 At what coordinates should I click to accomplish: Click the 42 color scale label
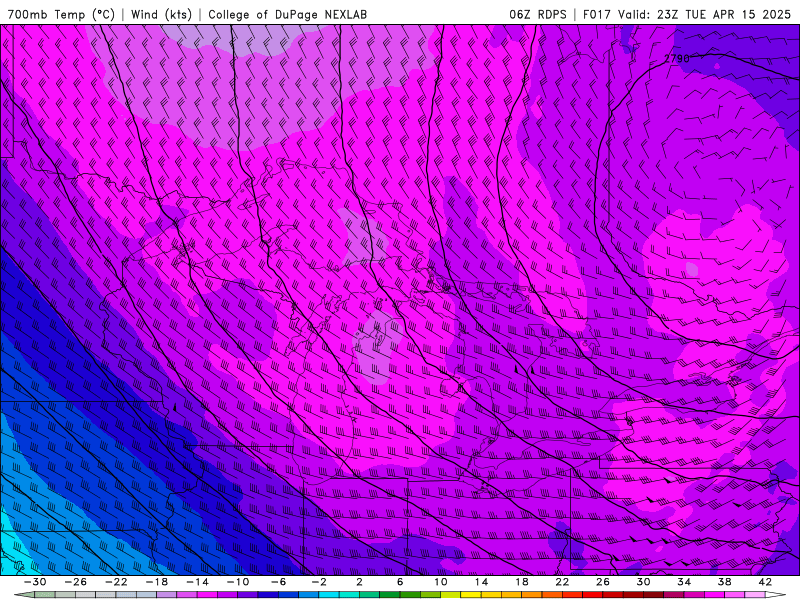765,582
